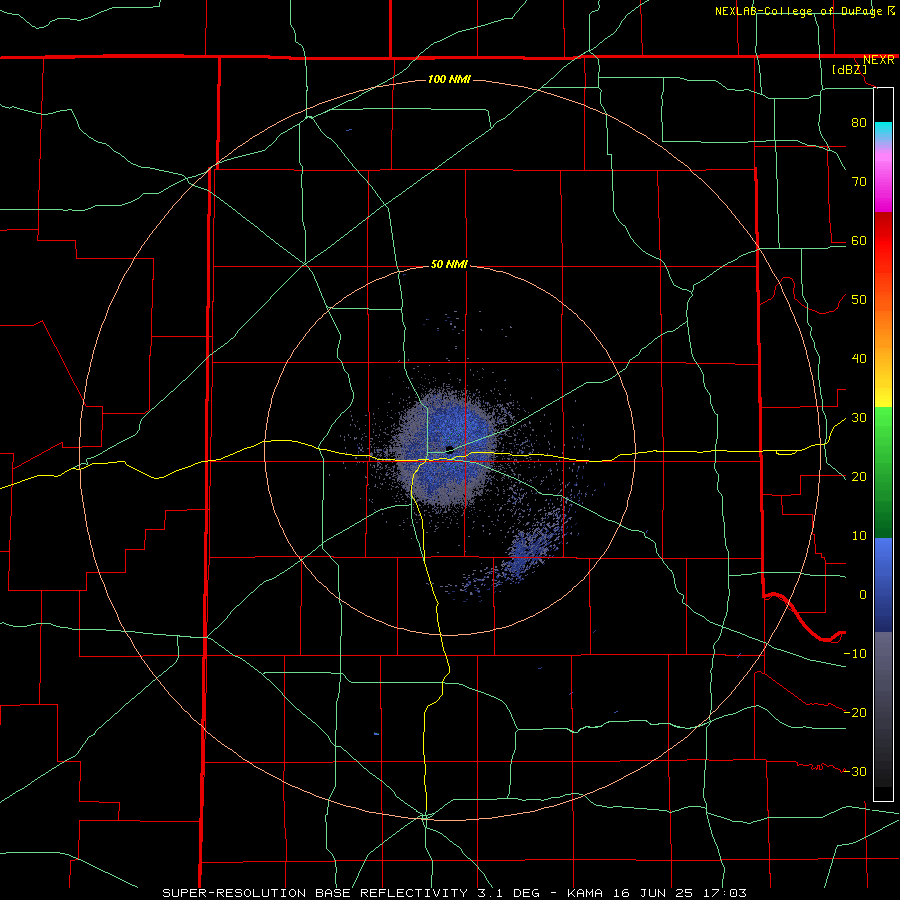
Task: Click the 100 NMI range ring label
Action: pos(449,79)
